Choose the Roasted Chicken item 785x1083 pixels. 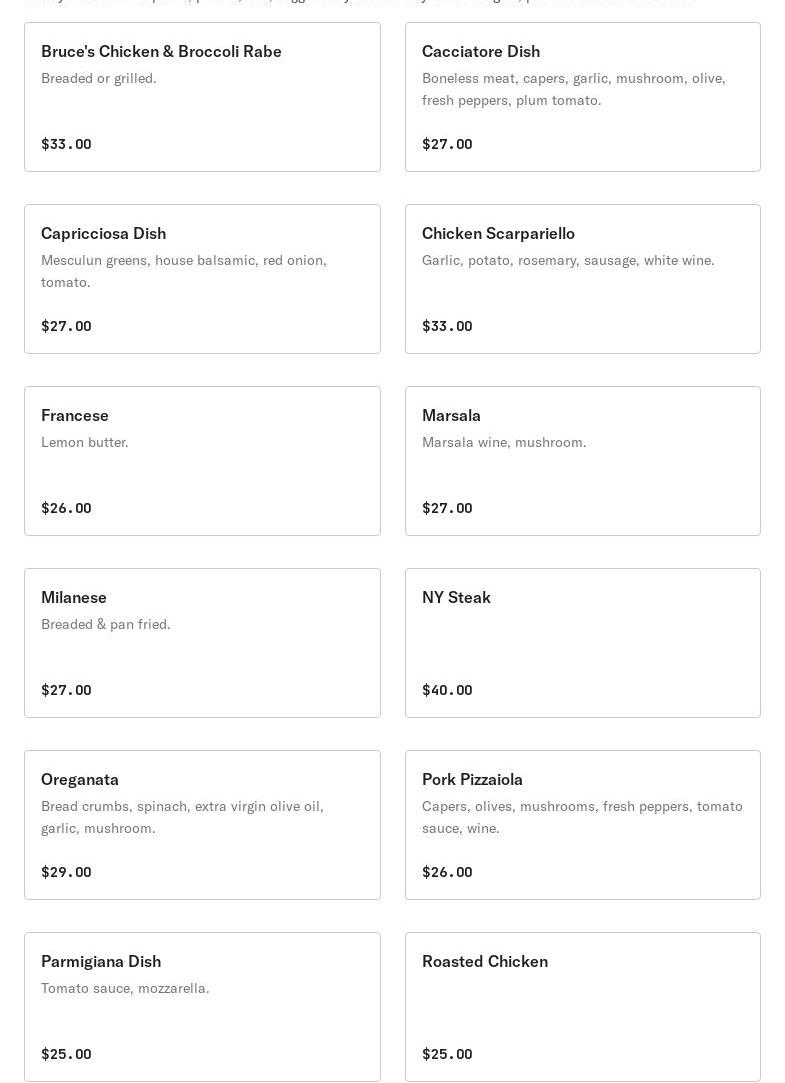click(x=582, y=1007)
